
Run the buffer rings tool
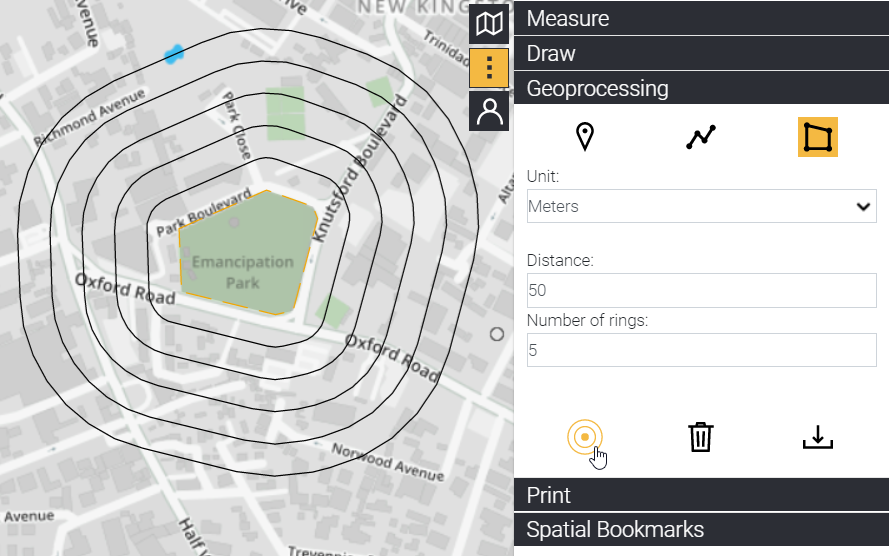[585, 437]
